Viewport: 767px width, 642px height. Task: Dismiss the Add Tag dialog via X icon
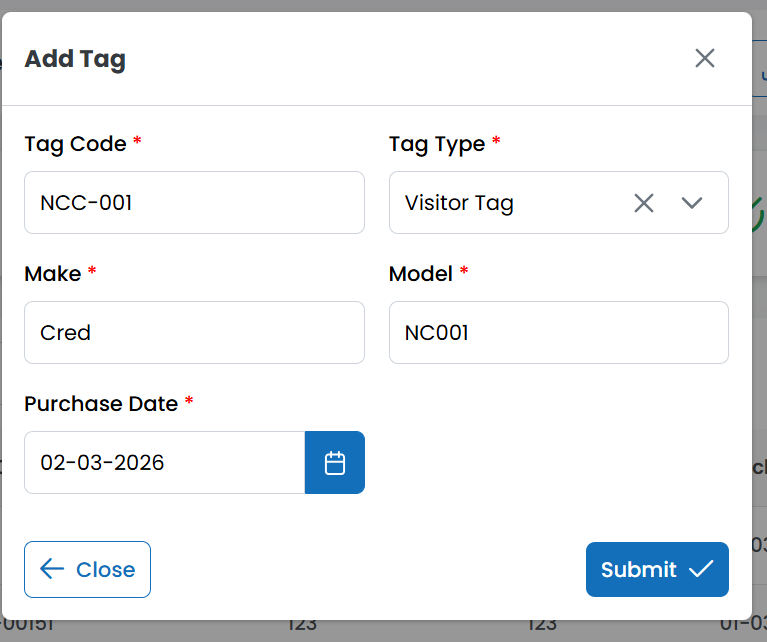pyautogui.click(x=705, y=58)
